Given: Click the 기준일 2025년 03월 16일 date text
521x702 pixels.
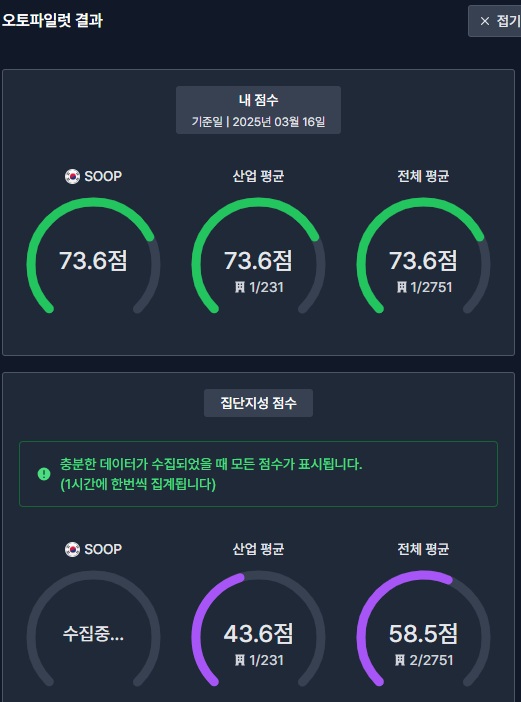Looking at the screenshot, I should [258, 121].
